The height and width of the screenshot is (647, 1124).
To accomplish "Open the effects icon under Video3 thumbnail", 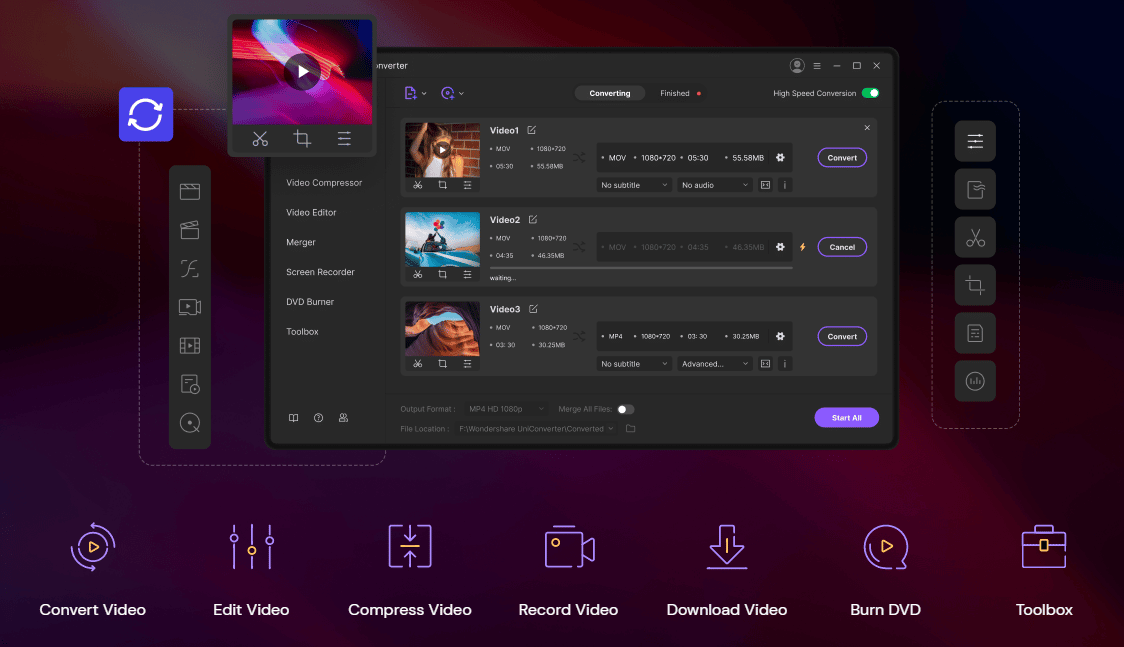I will [x=467, y=364].
